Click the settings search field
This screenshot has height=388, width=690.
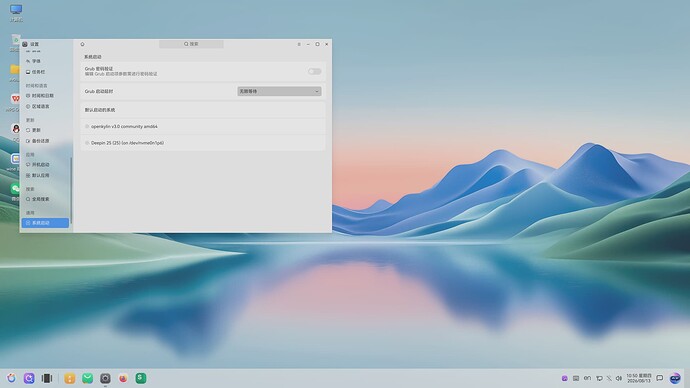(x=191, y=44)
